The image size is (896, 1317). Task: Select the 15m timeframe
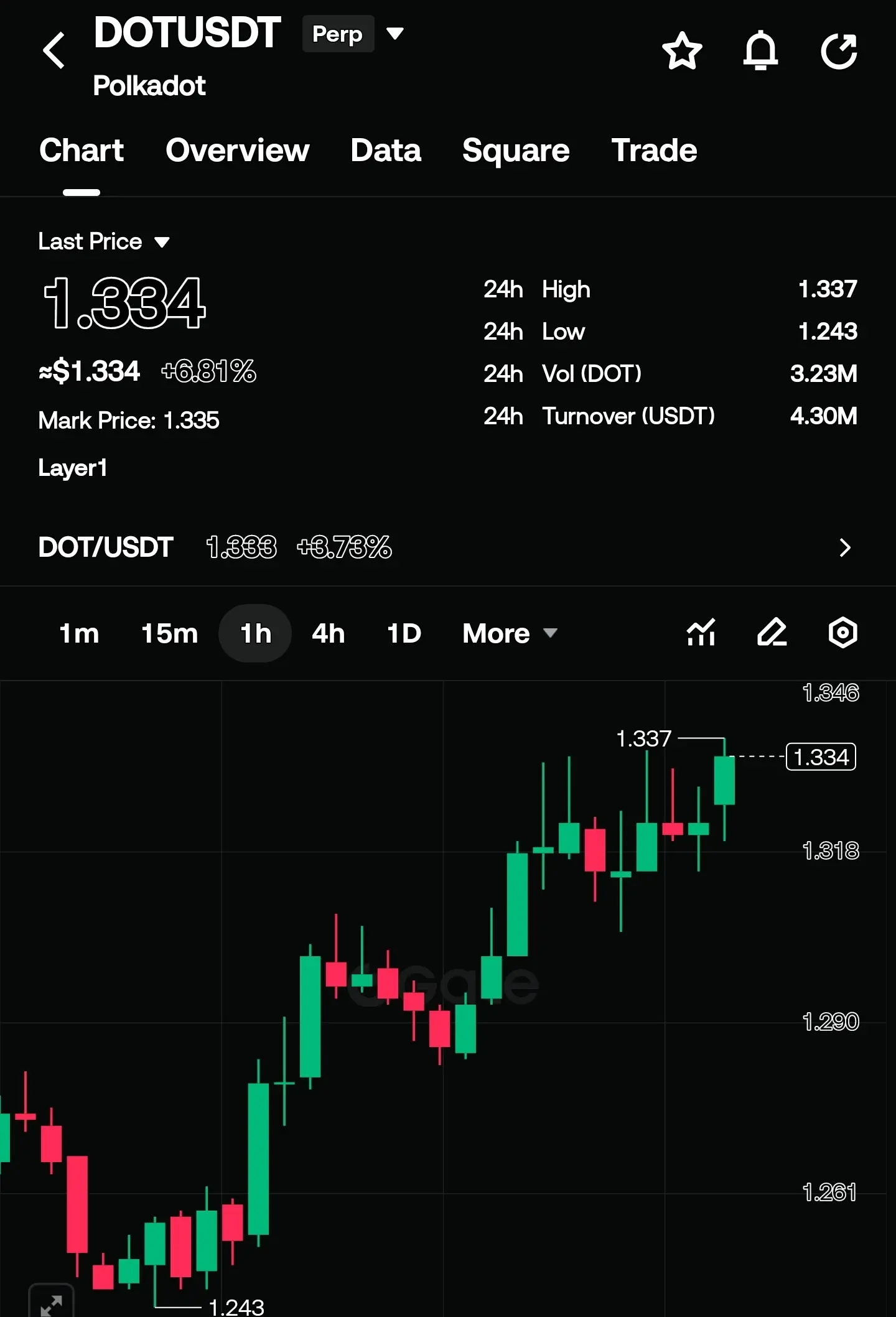(x=169, y=633)
